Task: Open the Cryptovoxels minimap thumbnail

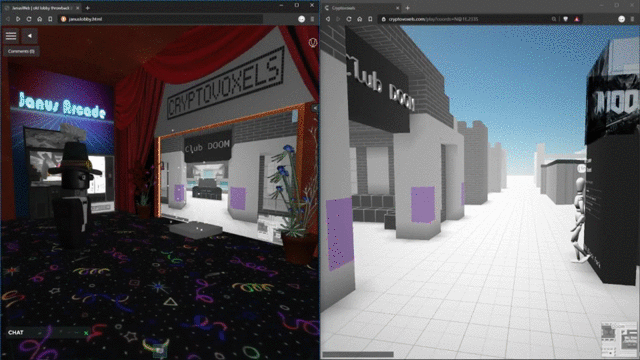Action: tap(619, 339)
